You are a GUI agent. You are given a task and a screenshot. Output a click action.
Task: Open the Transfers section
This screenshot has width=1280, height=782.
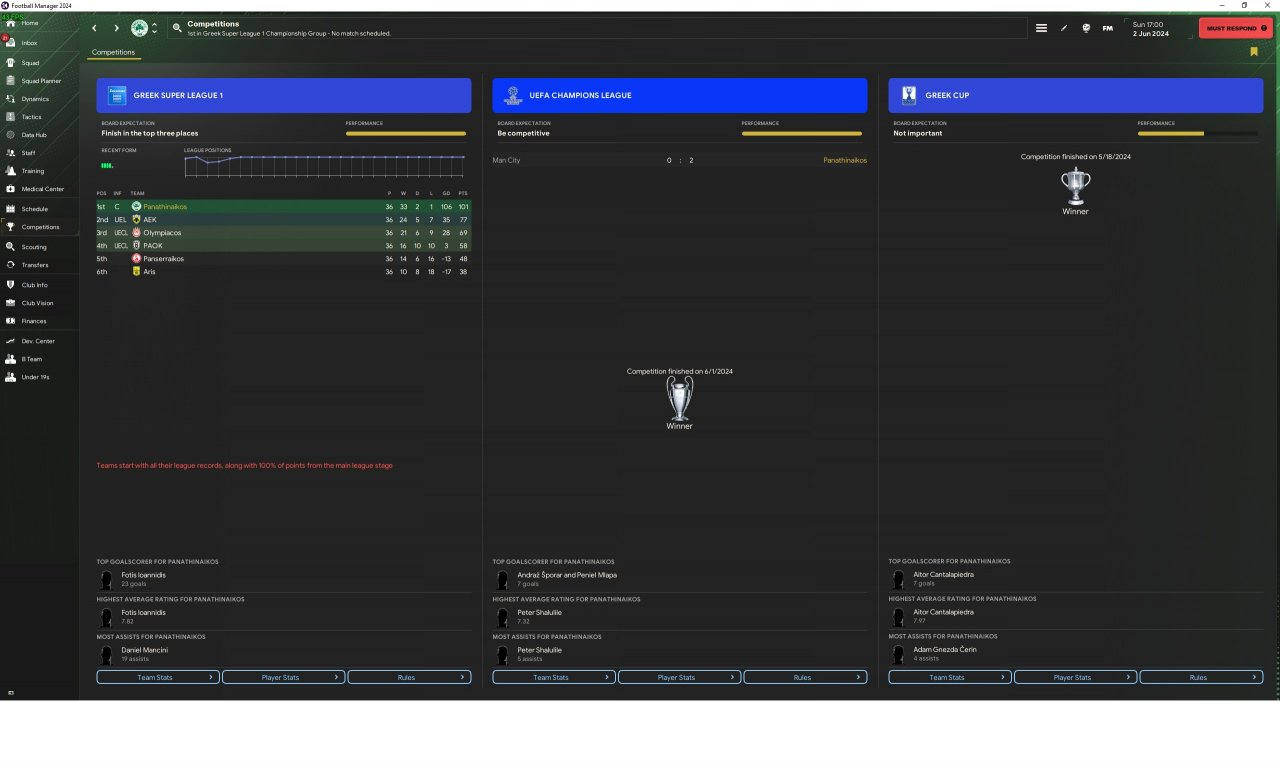tap(40, 265)
